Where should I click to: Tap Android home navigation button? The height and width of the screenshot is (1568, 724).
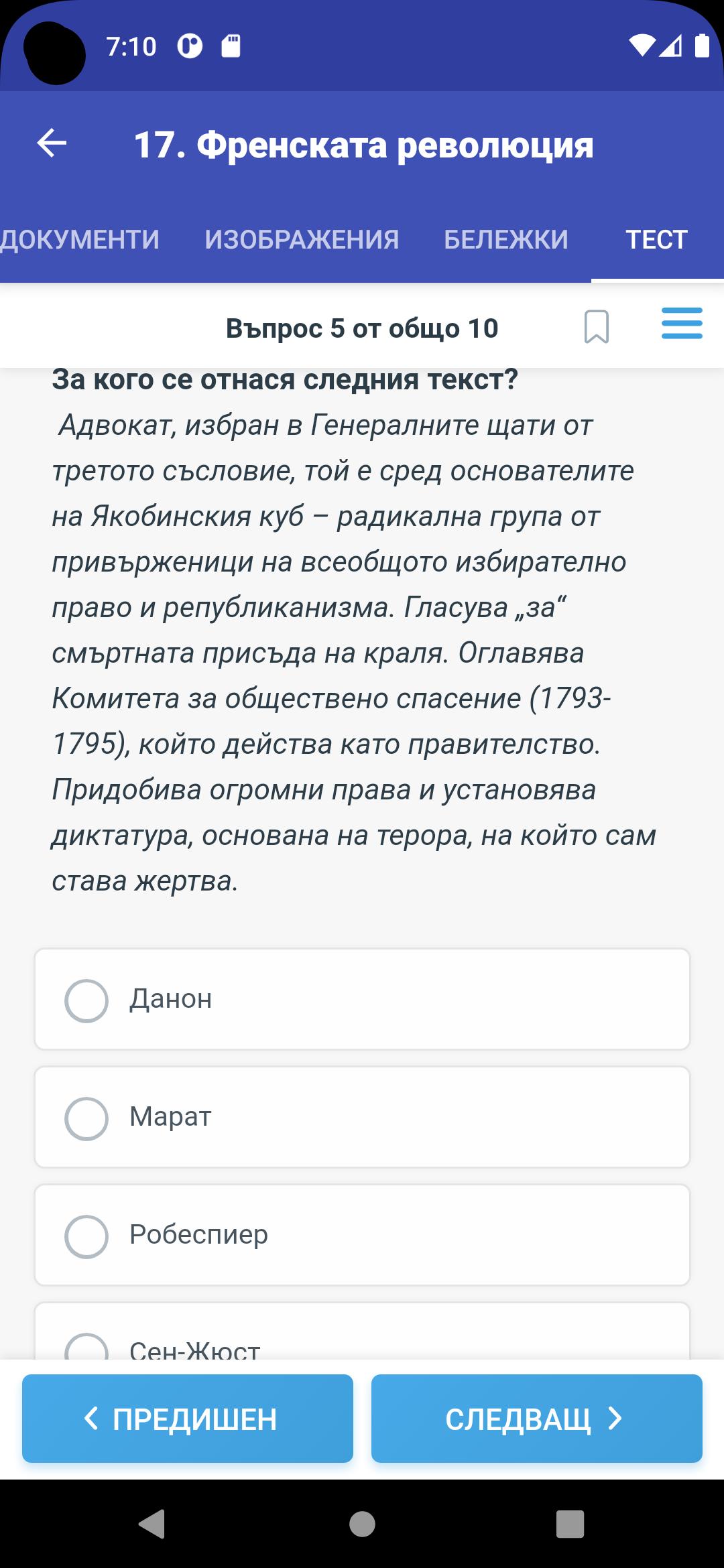tap(362, 1523)
